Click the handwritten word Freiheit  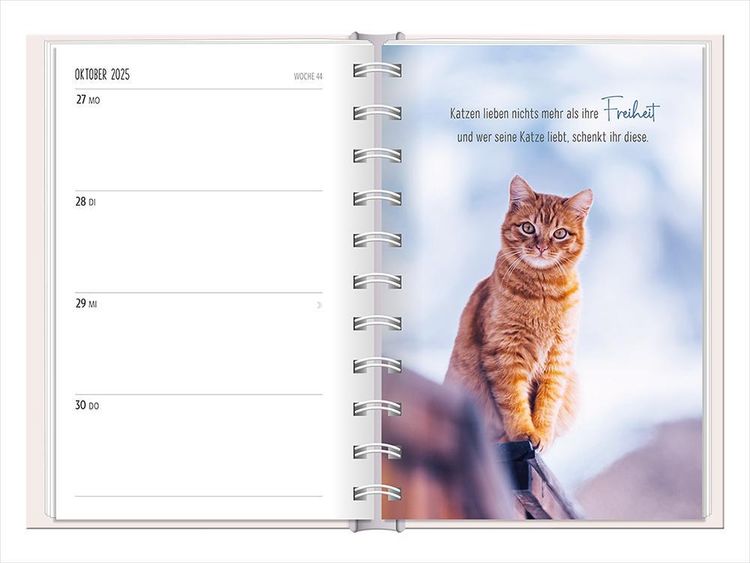630,112
